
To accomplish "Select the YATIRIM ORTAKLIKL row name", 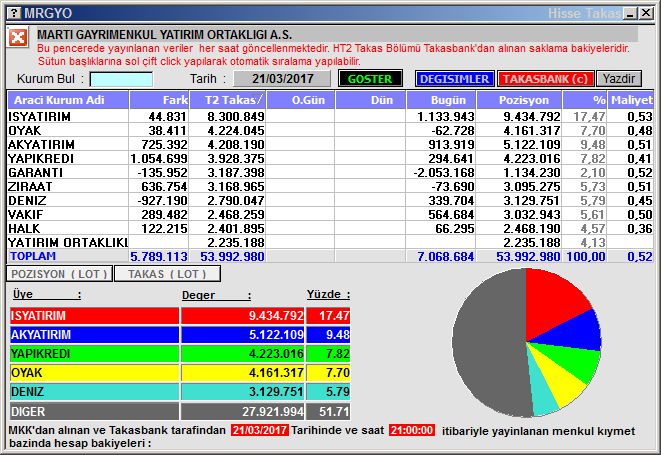I will pyautogui.click(x=68, y=242).
